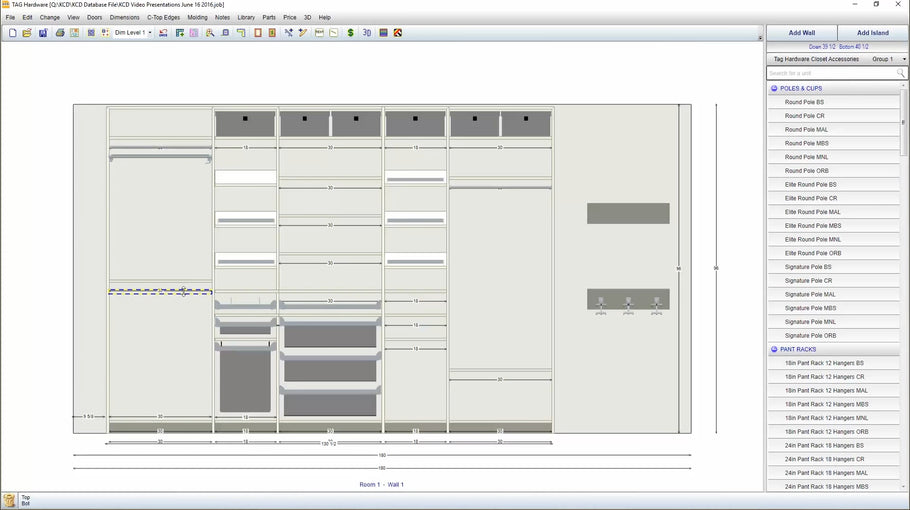Open the C-Top Edges menu
The image size is (910, 510).
(x=163, y=17)
